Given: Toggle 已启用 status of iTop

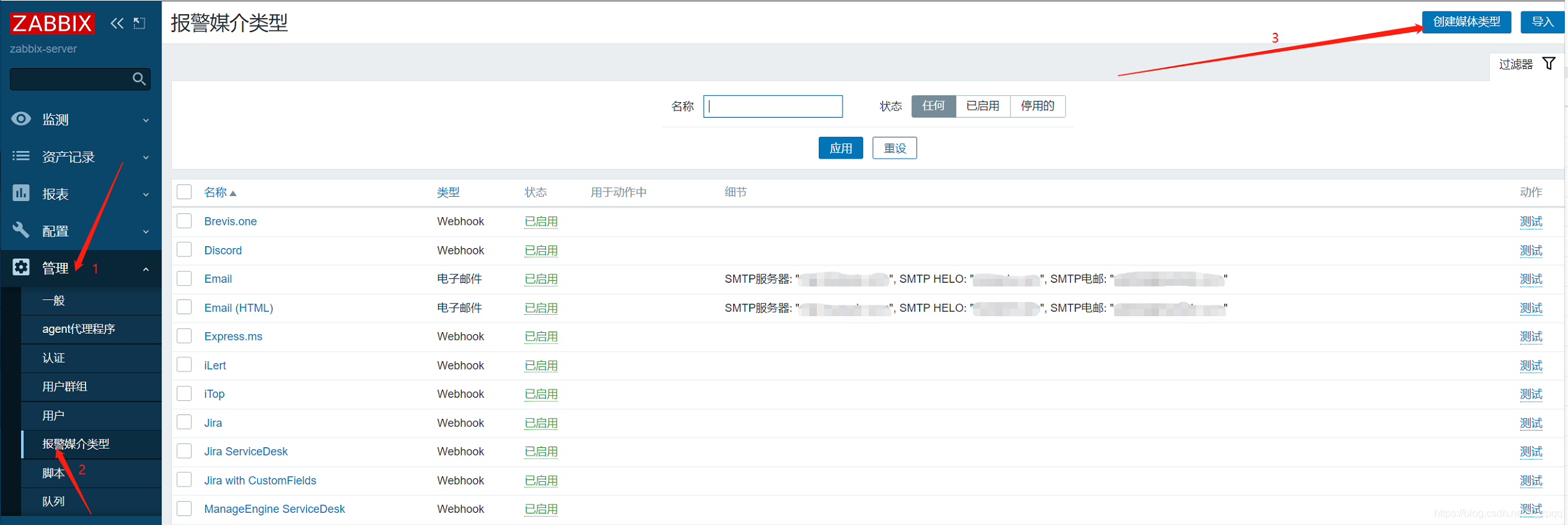Looking at the screenshot, I should [x=541, y=394].
